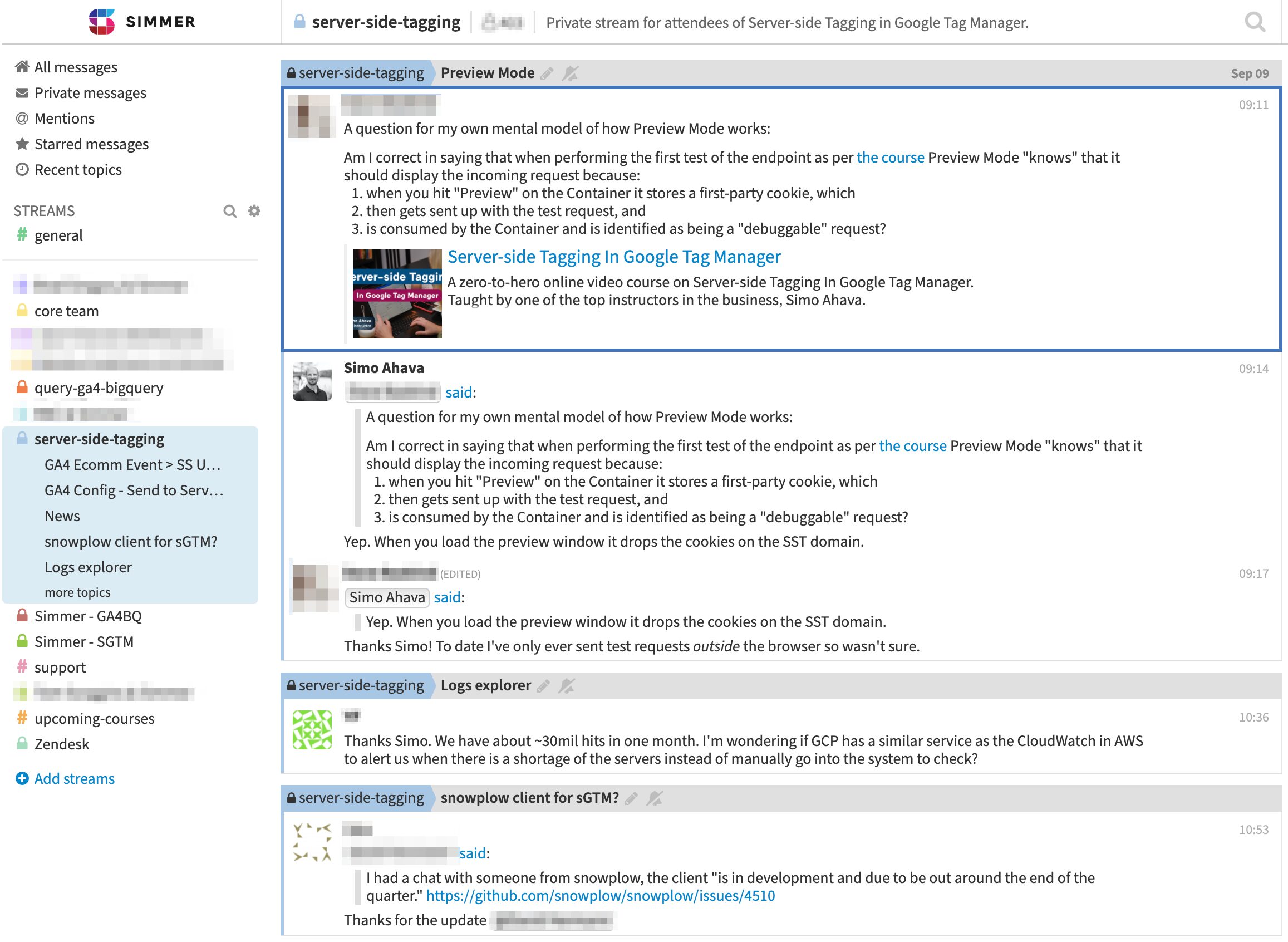This screenshot has width=1288, height=942.
Task: Mute the Logs explorer topic
Action: click(x=566, y=686)
